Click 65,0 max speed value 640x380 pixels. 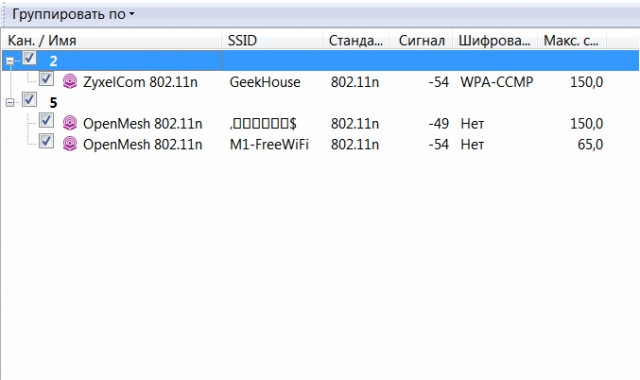pyautogui.click(x=590, y=144)
